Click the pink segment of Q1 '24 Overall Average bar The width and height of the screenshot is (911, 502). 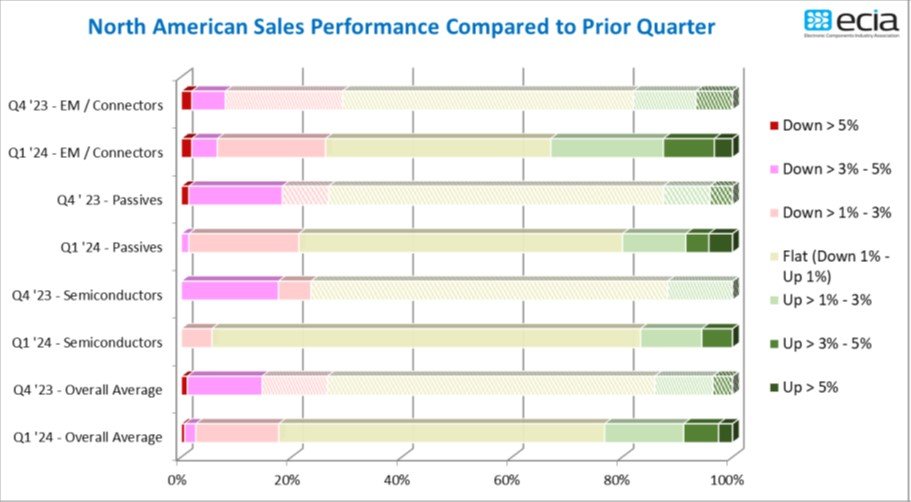236,433
